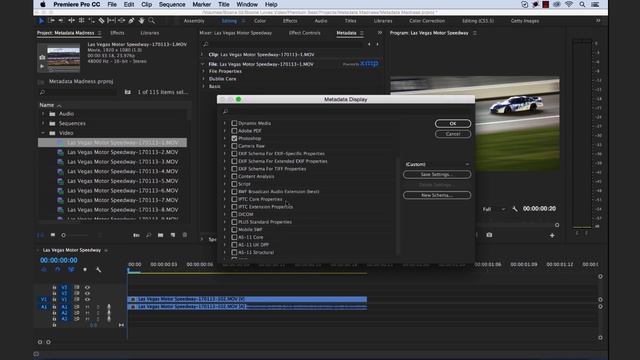Screen dimensions: 640x360
Task: Open the Clip menu
Action: coord(147,4)
